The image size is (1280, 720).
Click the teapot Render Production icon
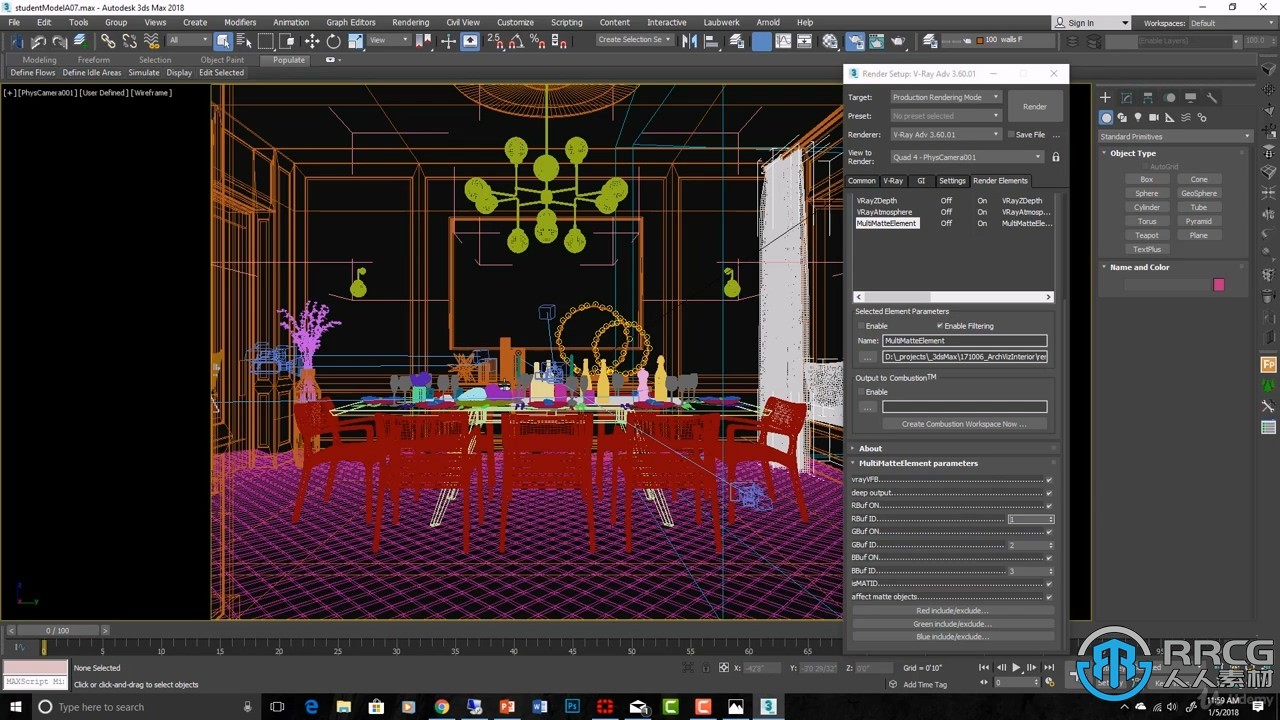[898, 41]
